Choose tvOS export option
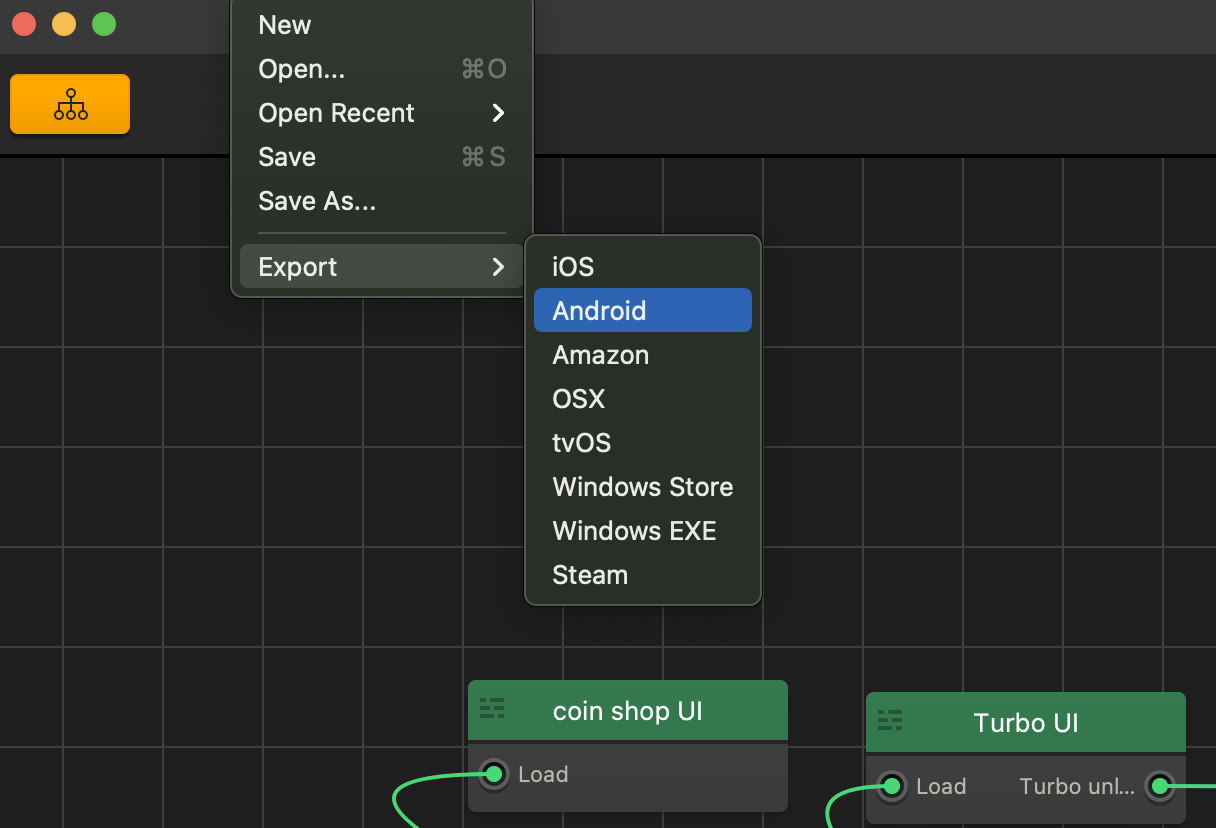 coord(643,443)
